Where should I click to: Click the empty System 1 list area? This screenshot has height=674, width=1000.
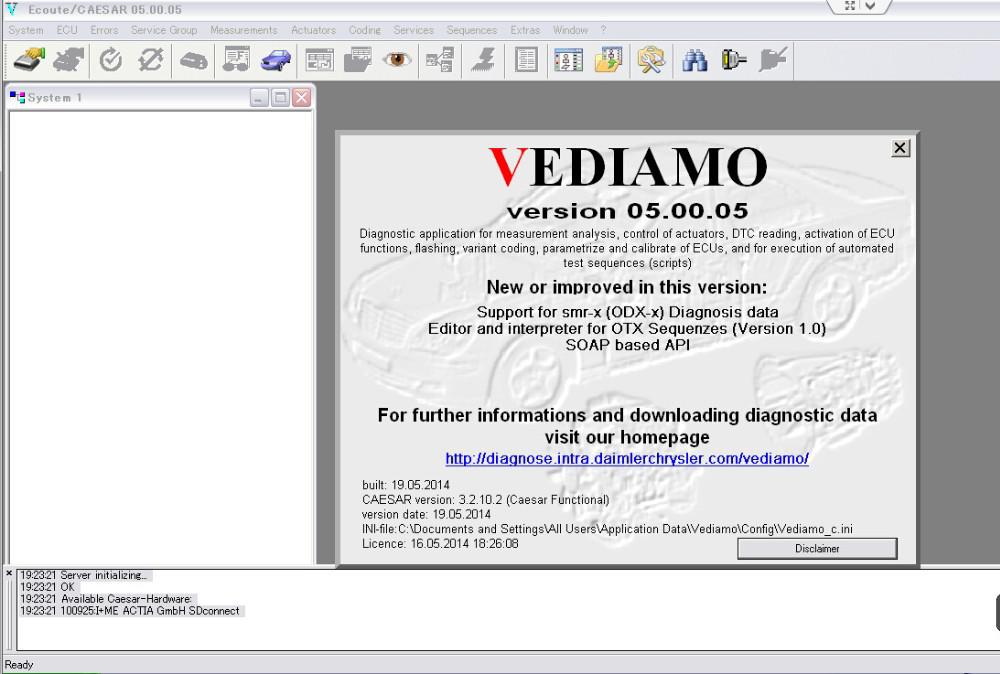(161, 337)
